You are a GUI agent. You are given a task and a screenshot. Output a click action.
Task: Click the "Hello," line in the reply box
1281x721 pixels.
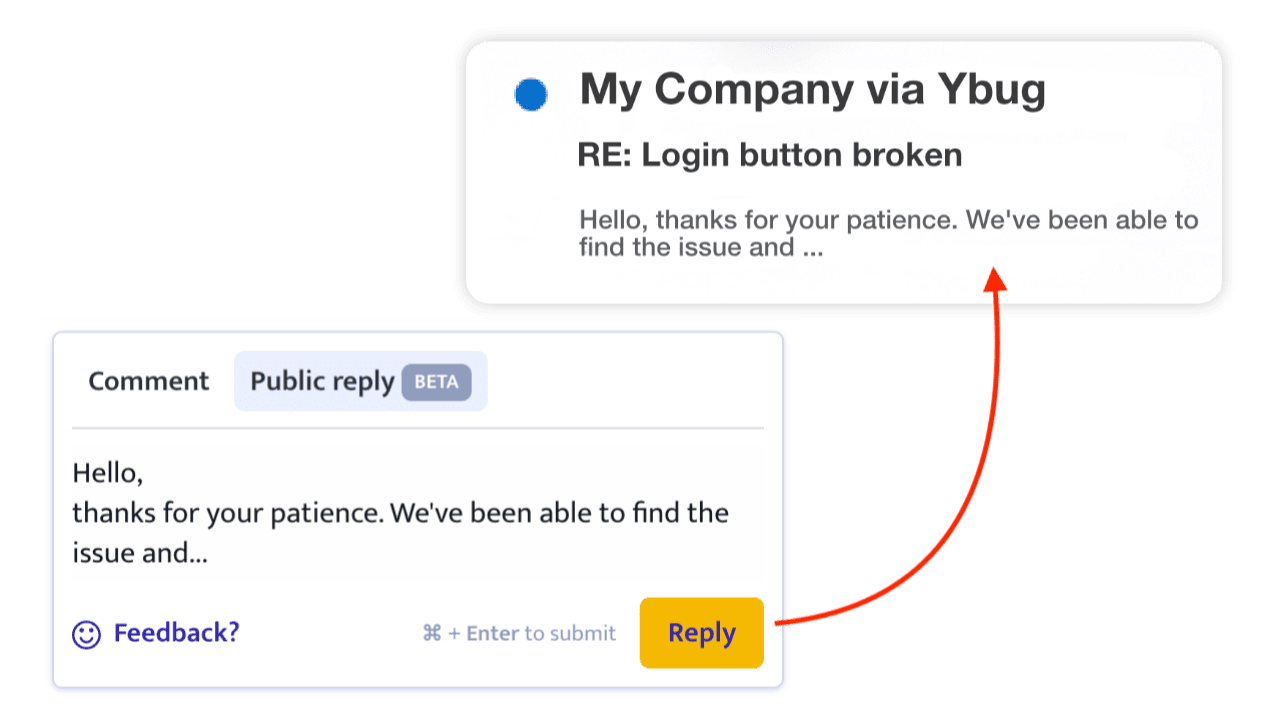click(x=108, y=472)
